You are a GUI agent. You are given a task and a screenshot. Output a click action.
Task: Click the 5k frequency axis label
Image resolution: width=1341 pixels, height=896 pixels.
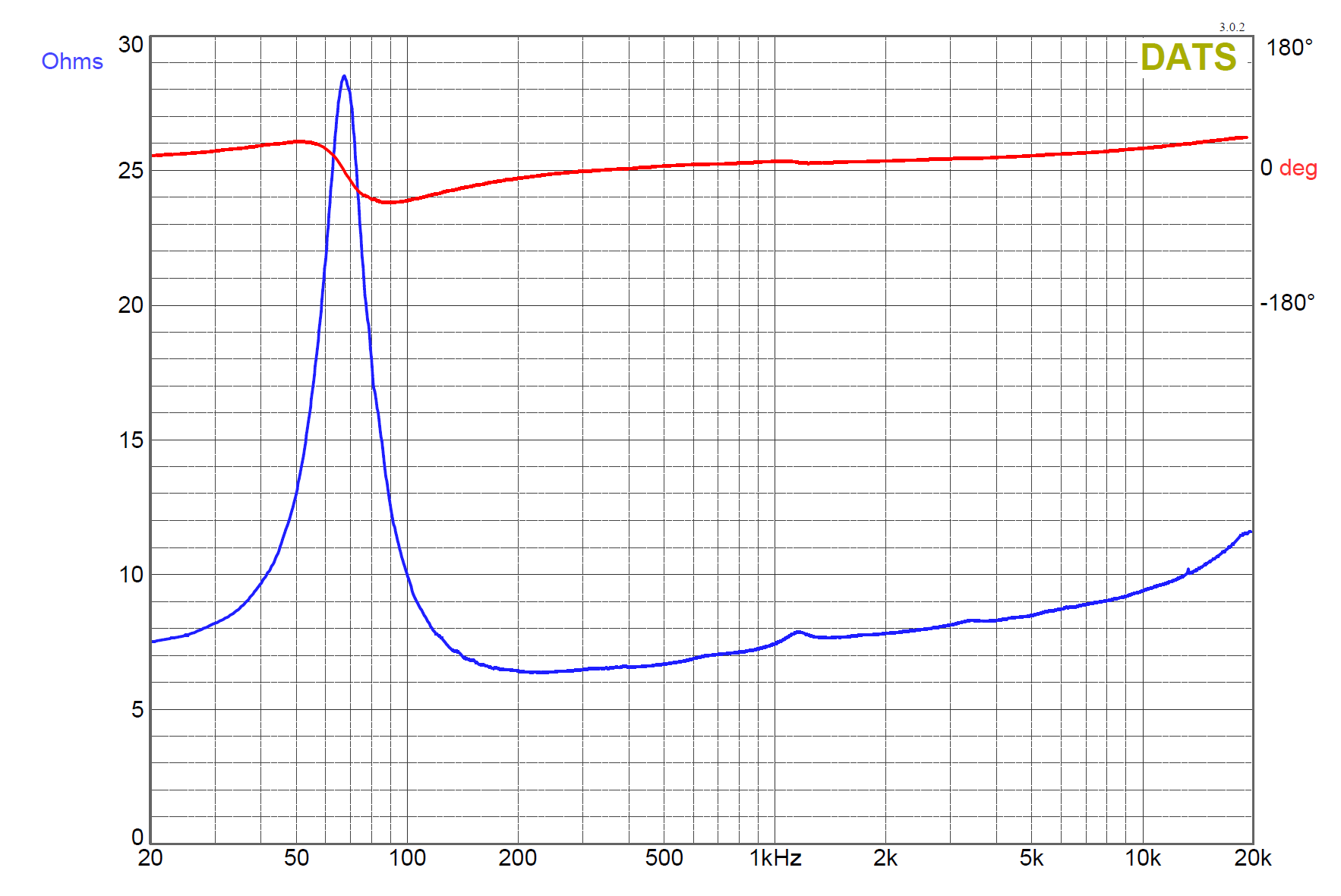coord(1031,858)
